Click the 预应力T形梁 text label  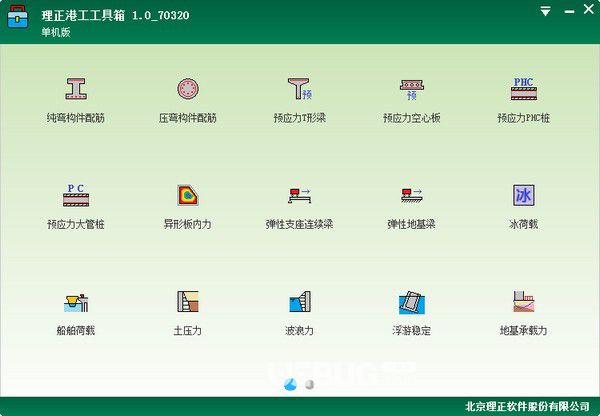(300, 118)
